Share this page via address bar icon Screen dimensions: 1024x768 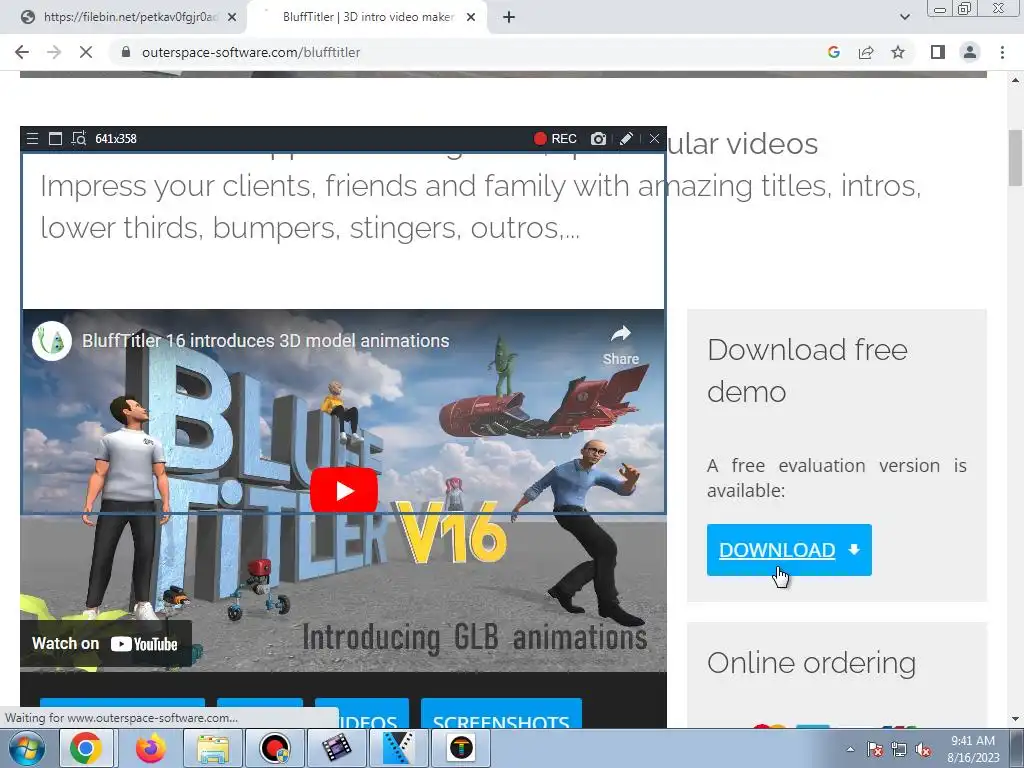(x=866, y=52)
